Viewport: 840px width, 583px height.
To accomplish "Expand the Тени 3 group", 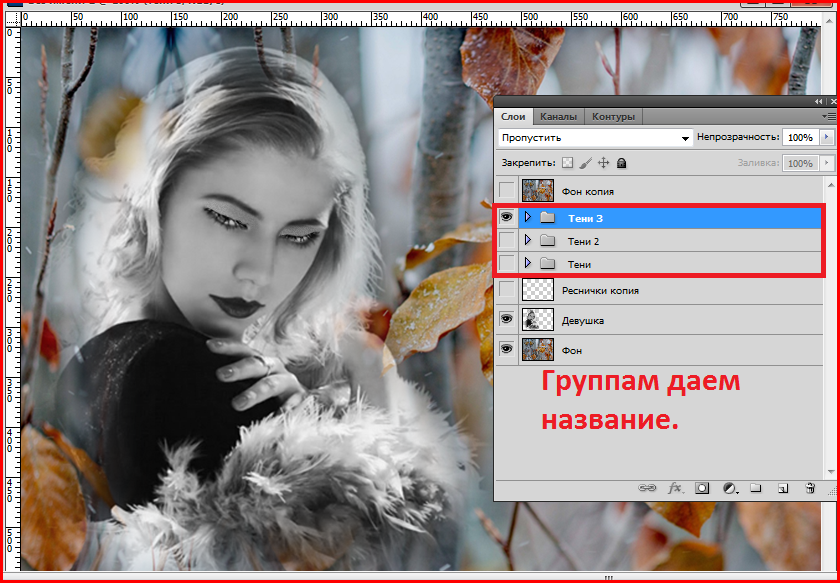I will click(528, 217).
